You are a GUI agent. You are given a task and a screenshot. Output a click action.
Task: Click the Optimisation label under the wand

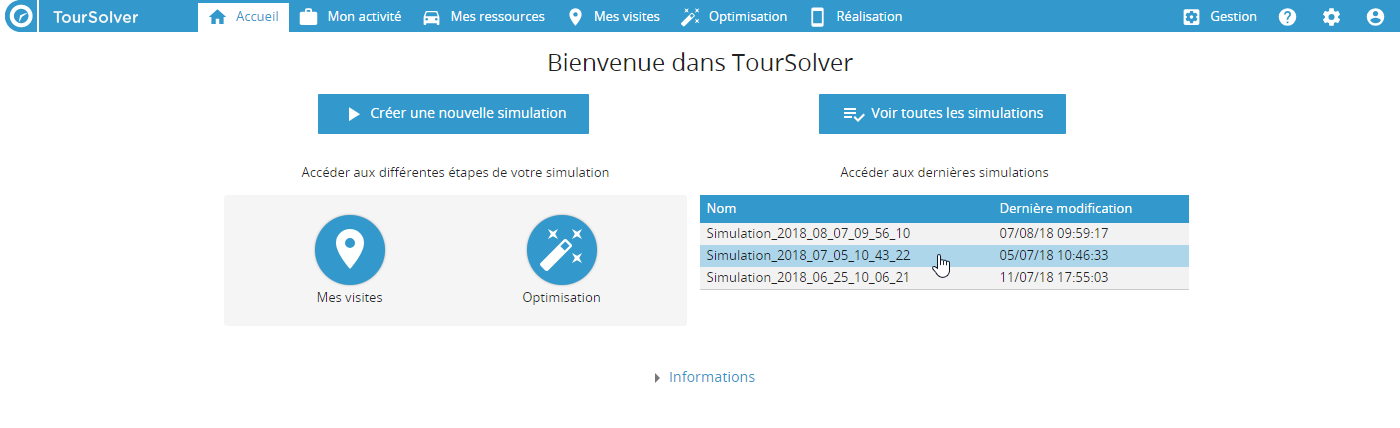562,297
